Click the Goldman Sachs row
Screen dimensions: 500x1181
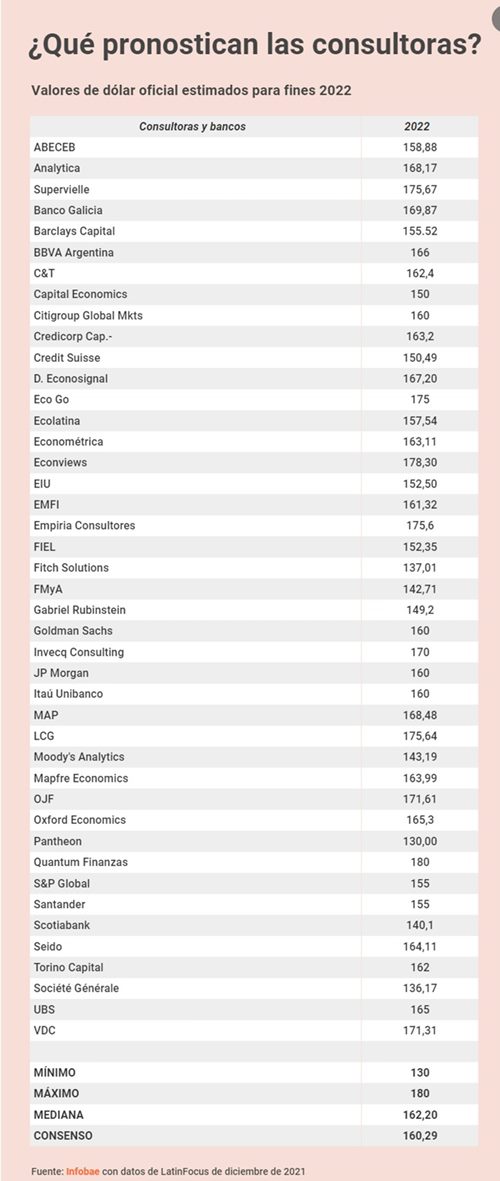pos(254,630)
